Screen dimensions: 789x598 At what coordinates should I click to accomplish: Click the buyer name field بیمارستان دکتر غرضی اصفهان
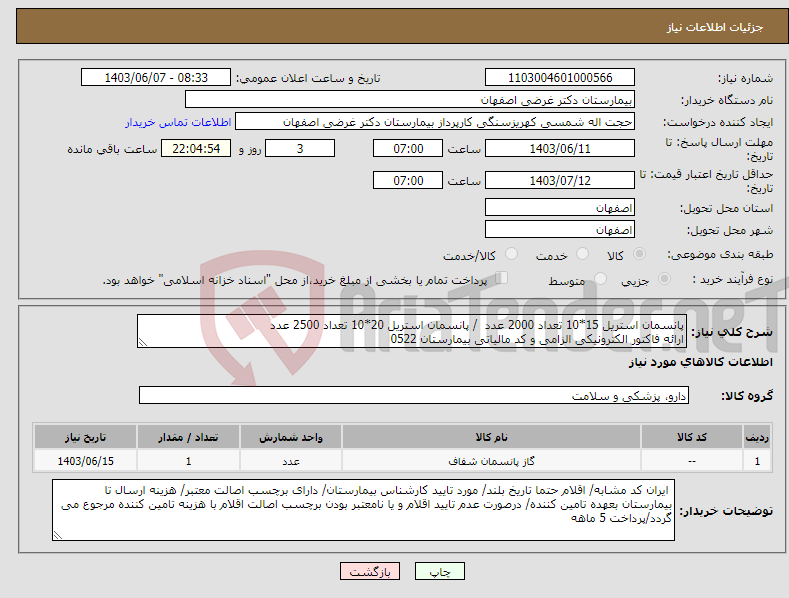point(410,100)
